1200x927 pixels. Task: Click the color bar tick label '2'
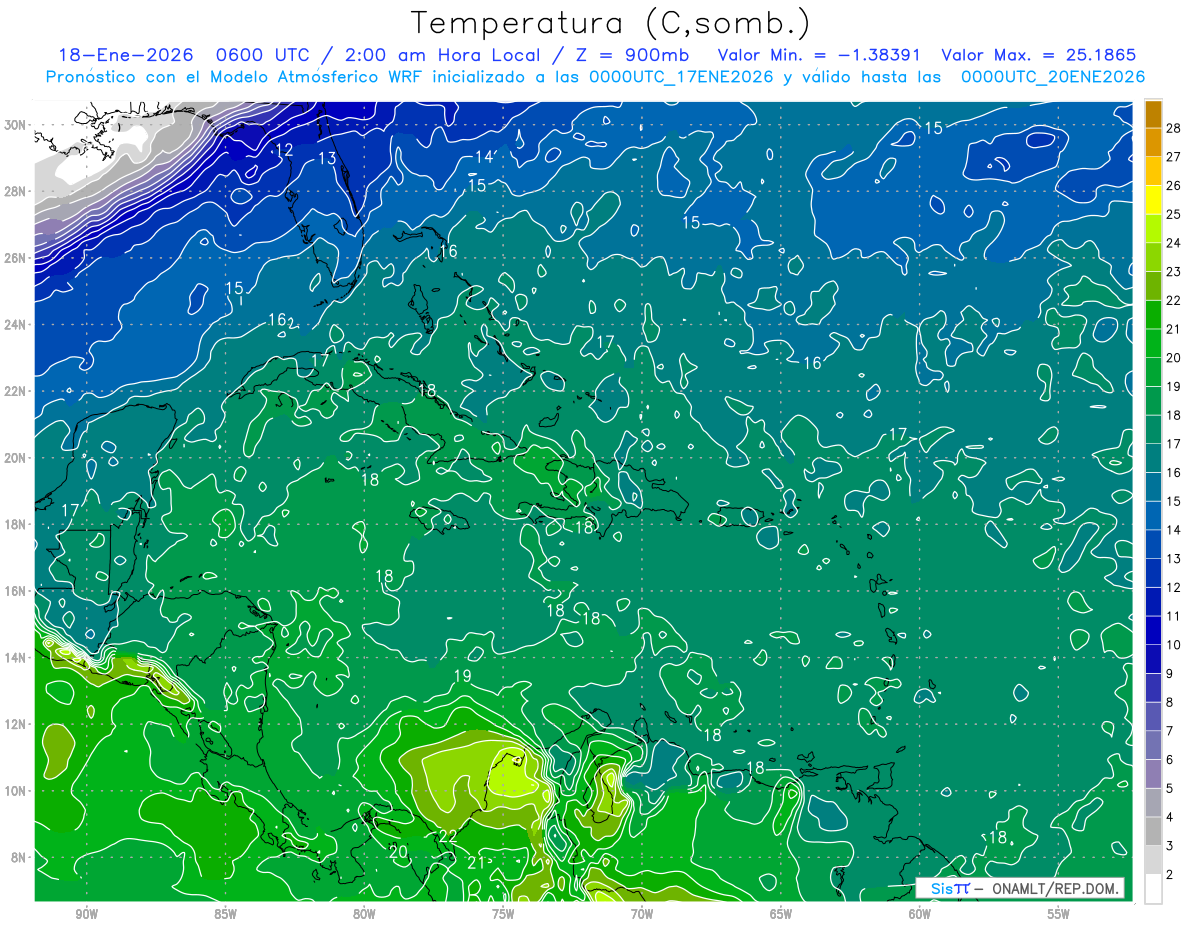(x=1170, y=874)
